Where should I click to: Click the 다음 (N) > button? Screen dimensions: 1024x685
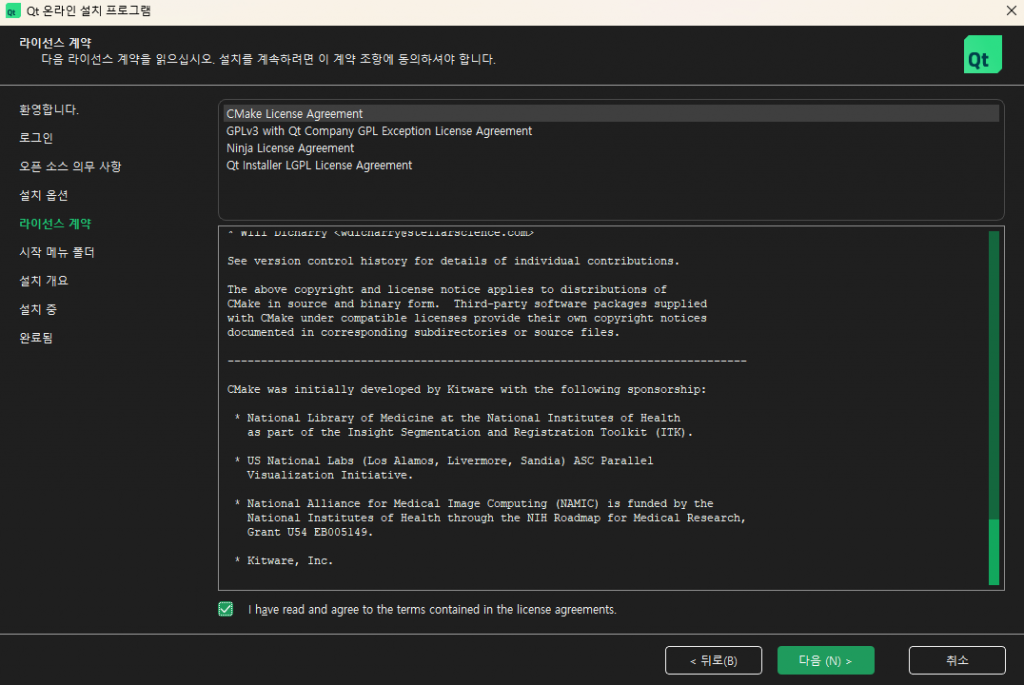[x=825, y=661]
